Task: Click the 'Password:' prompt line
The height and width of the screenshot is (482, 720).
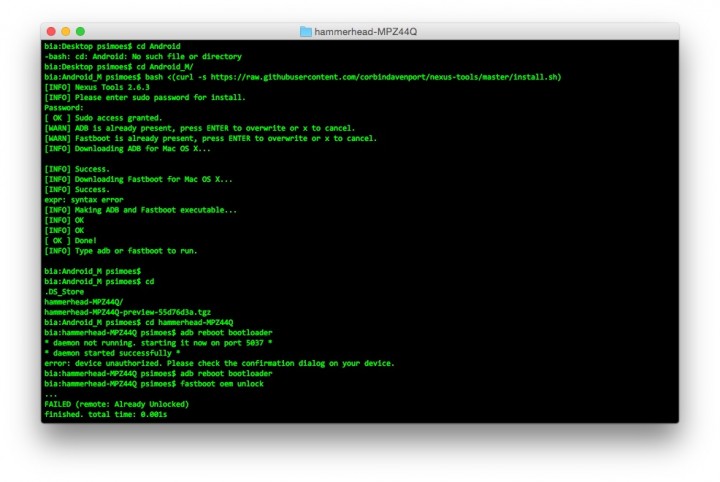Action: tap(64, 108)
